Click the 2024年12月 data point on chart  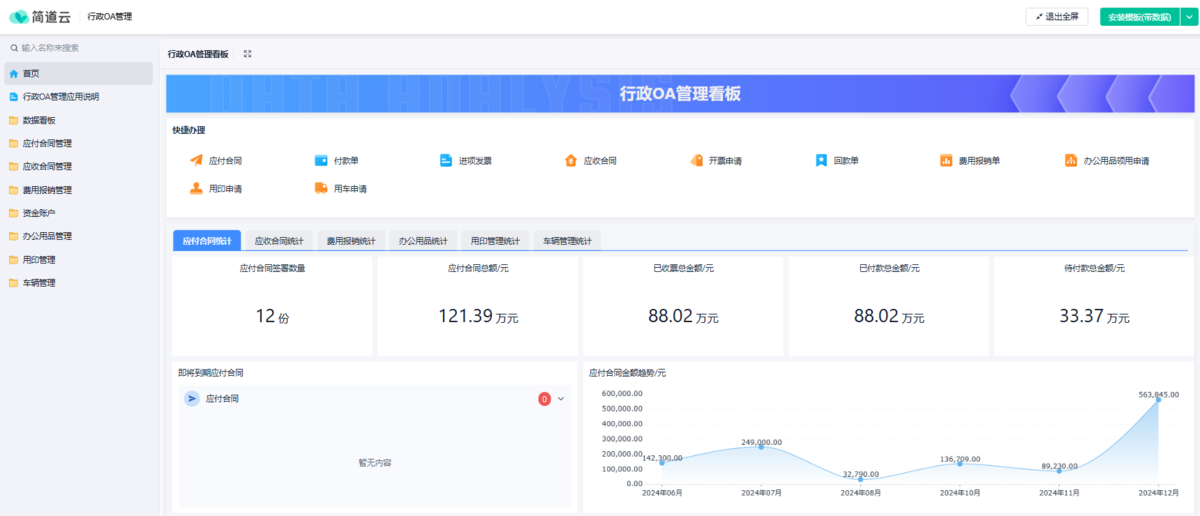[x=1158, y=400]
